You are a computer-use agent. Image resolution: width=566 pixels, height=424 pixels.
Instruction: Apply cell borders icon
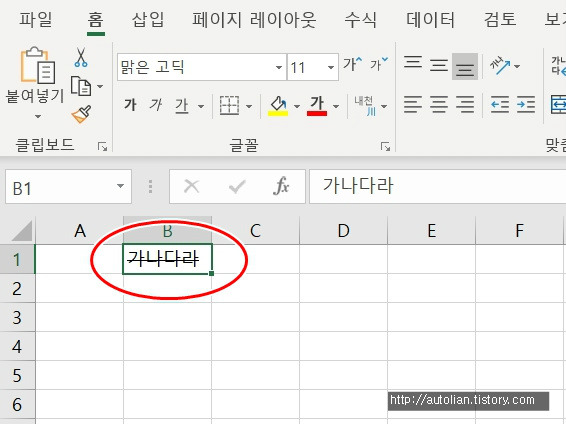coord(230,106)
